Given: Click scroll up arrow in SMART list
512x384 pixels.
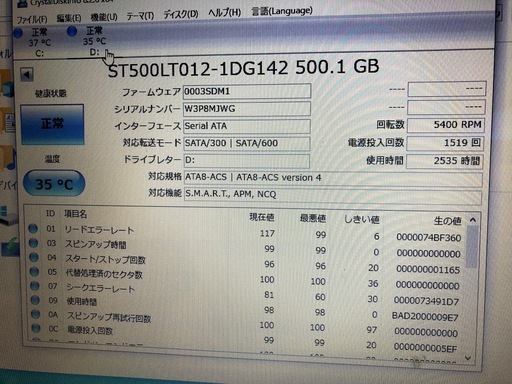Looking at the screenshot, I should pos(473,220).
